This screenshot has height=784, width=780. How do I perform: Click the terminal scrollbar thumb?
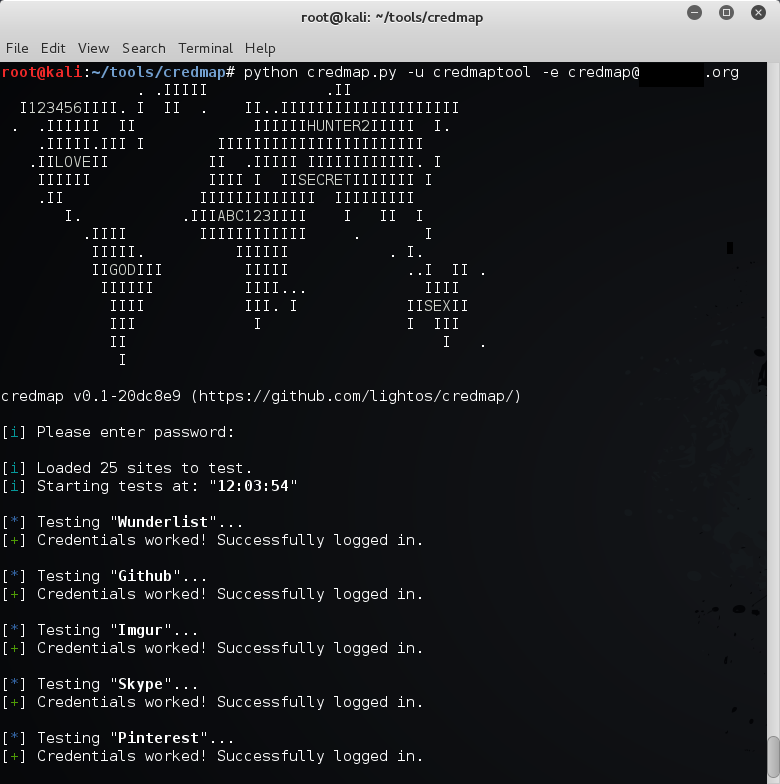[x=774, y=758]
